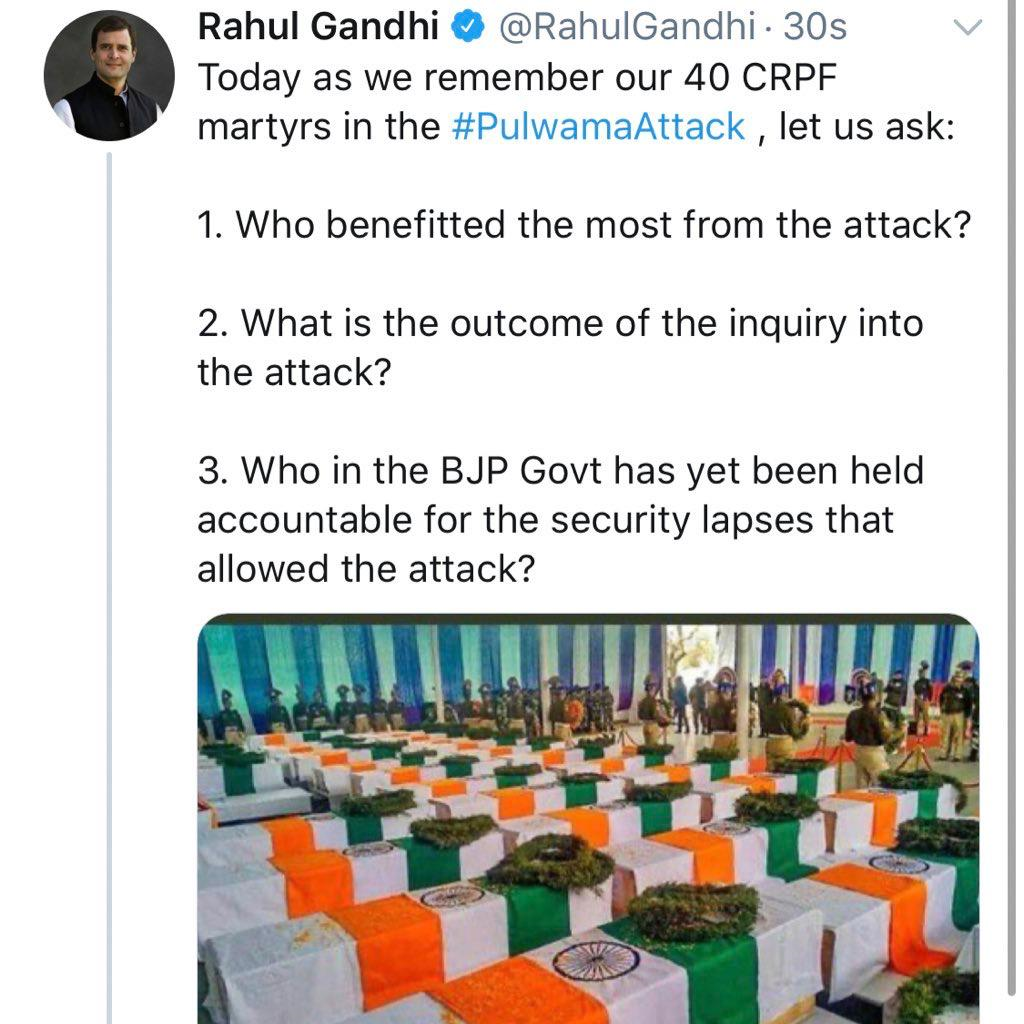Click the text 'allowed the attack?'
The height and width of the screenshot is (1024, 1024).
pos(366,569)
